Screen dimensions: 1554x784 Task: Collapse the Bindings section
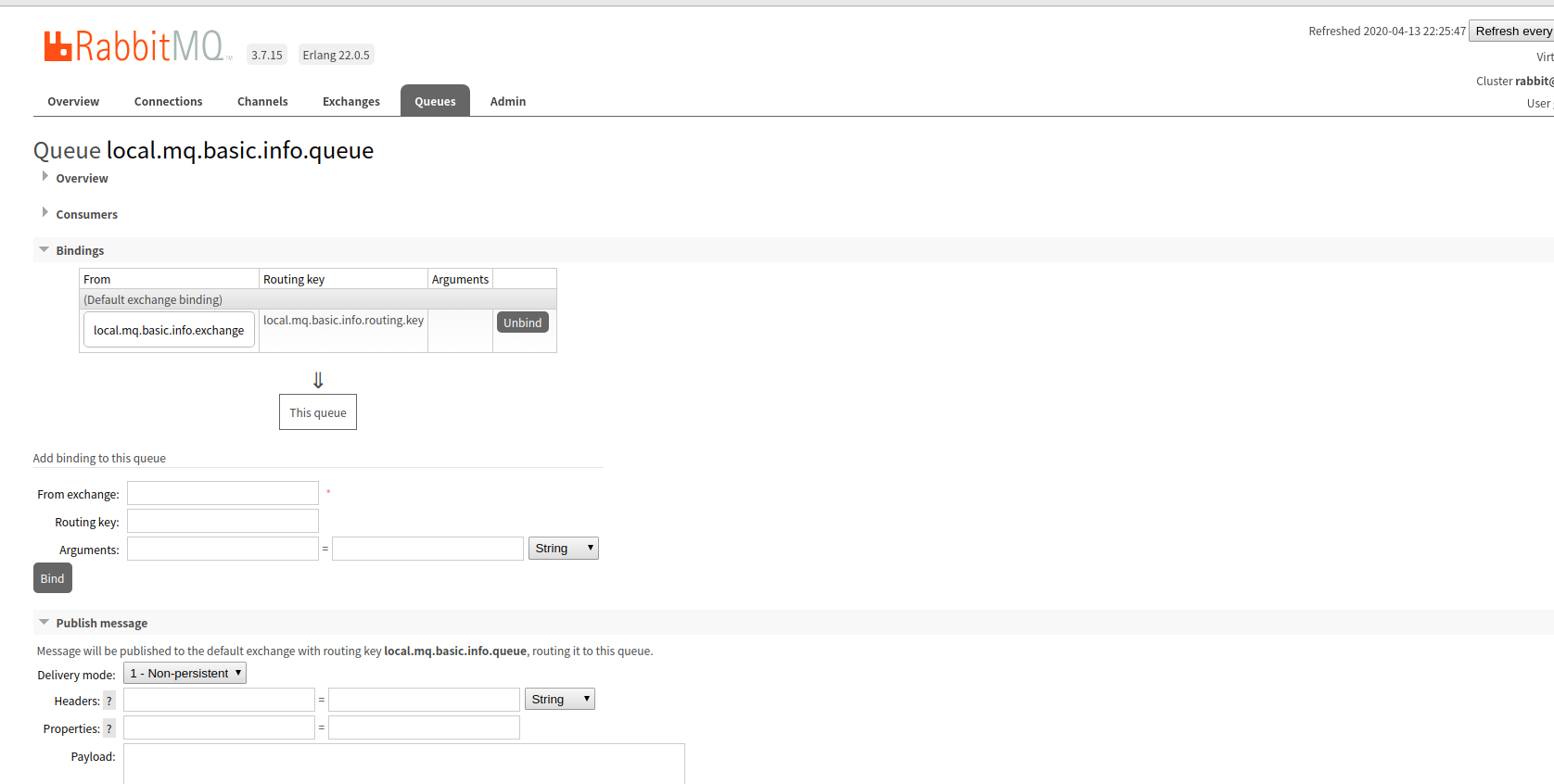point(80,250)
